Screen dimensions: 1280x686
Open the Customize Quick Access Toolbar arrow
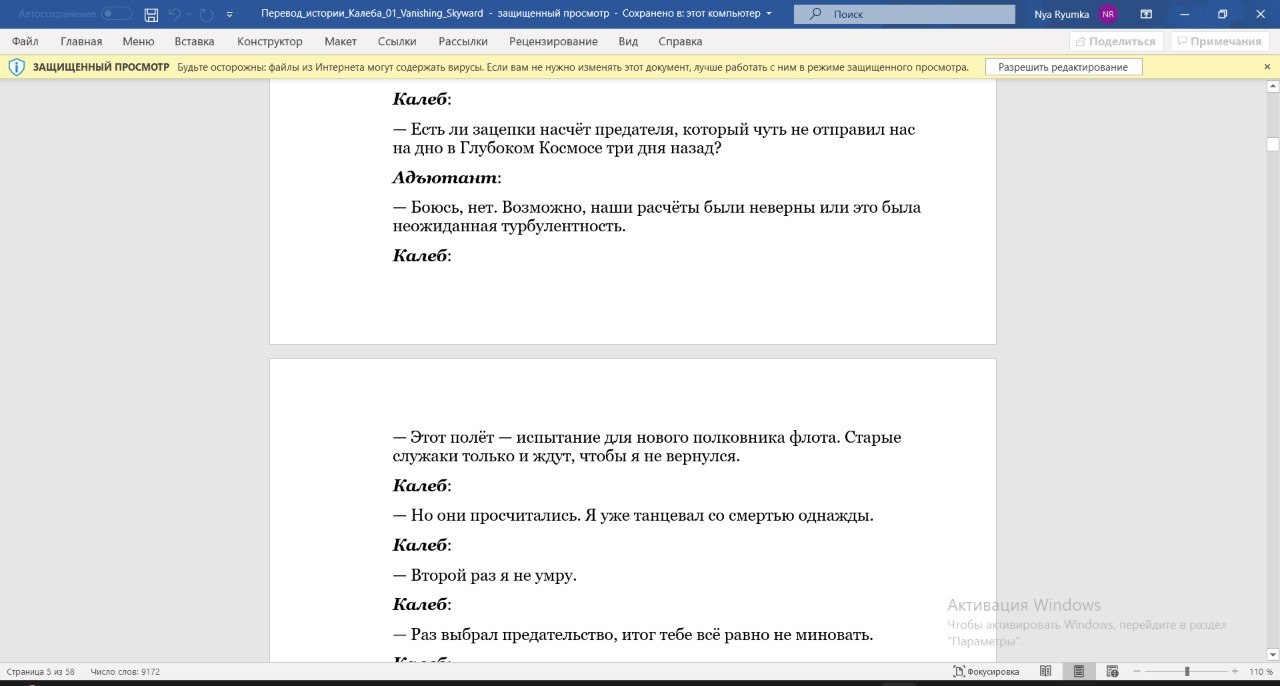point(230,15)
